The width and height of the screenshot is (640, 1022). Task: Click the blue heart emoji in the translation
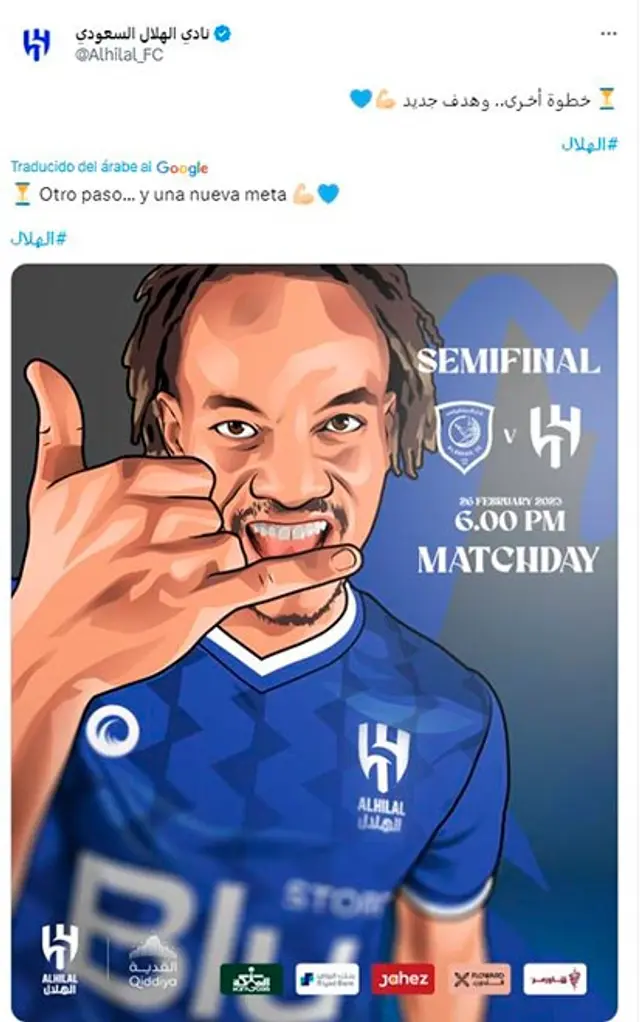328,194
